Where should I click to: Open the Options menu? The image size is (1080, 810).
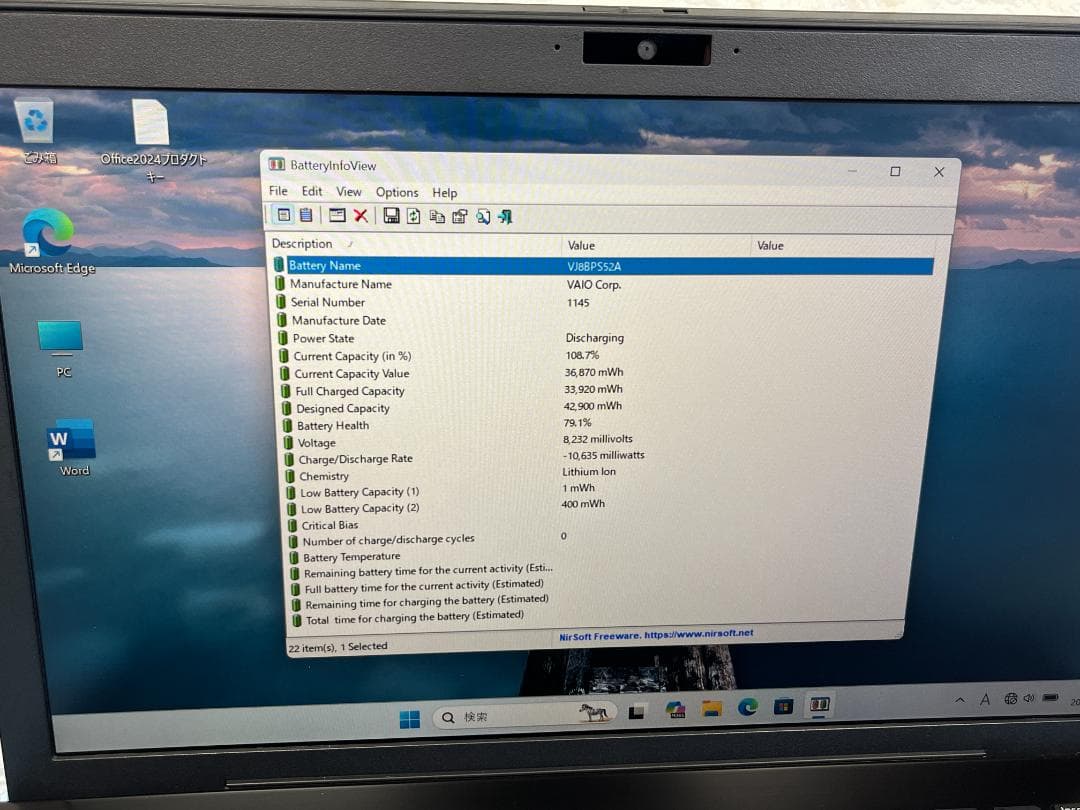(x=397, y=192)
